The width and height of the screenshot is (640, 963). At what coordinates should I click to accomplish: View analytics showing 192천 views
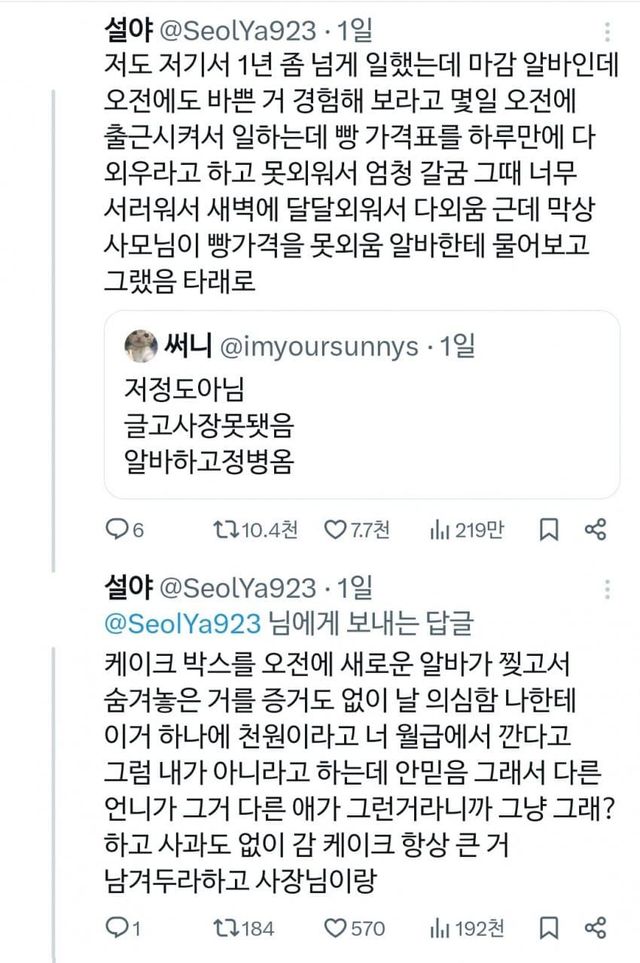441,928
